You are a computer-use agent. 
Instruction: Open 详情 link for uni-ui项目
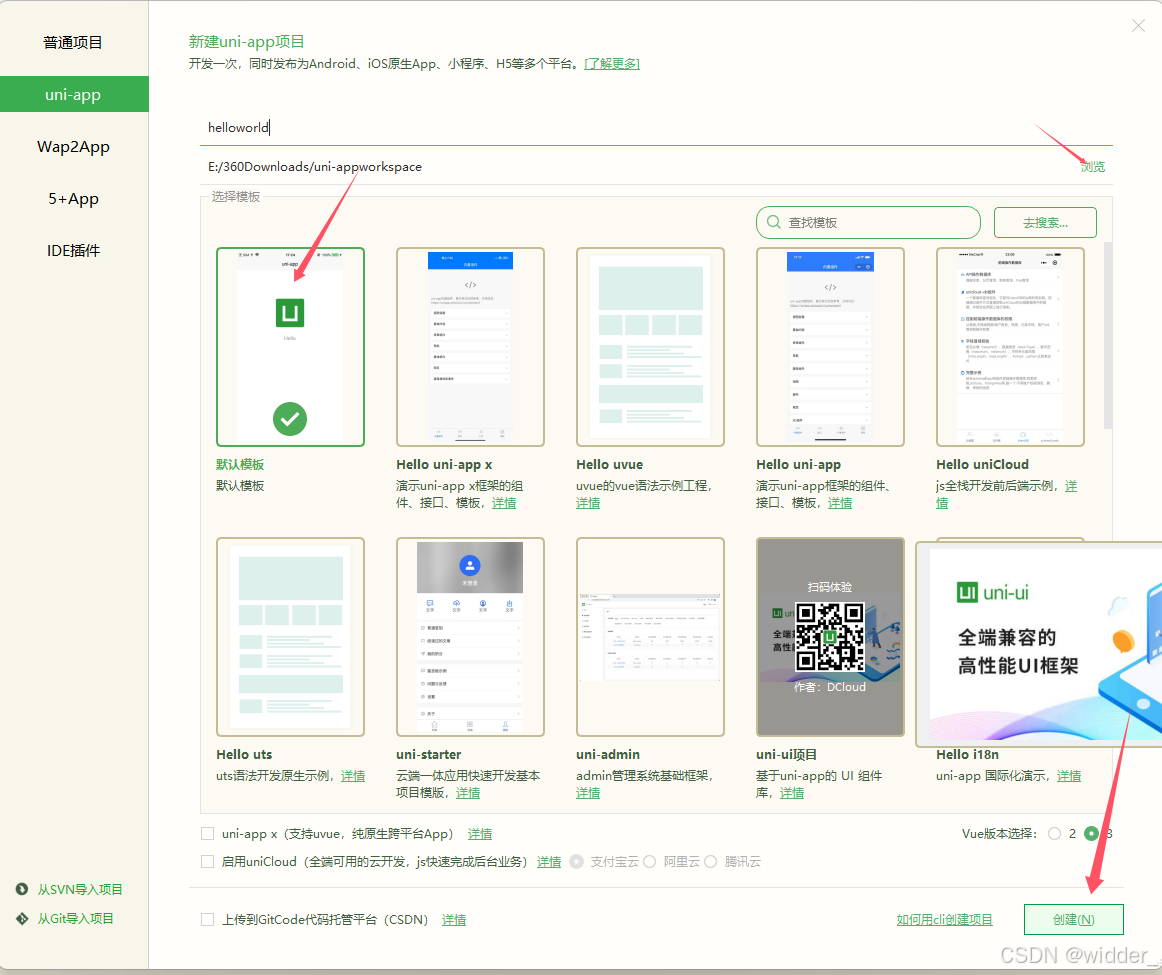coord(792,793)
